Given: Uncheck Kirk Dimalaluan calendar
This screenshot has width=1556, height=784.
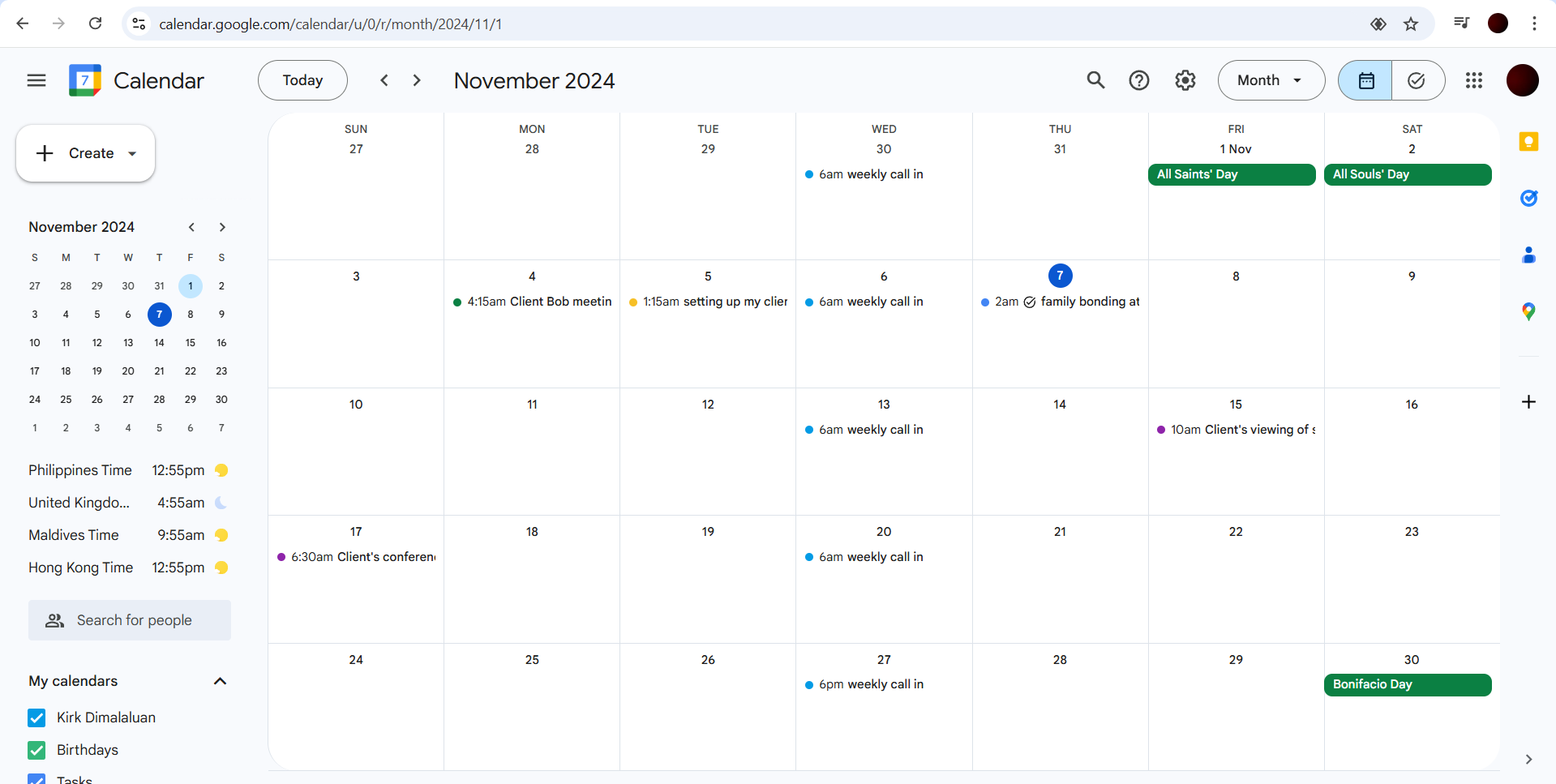Looking at the screenshot, I should [x=36, y=718].
